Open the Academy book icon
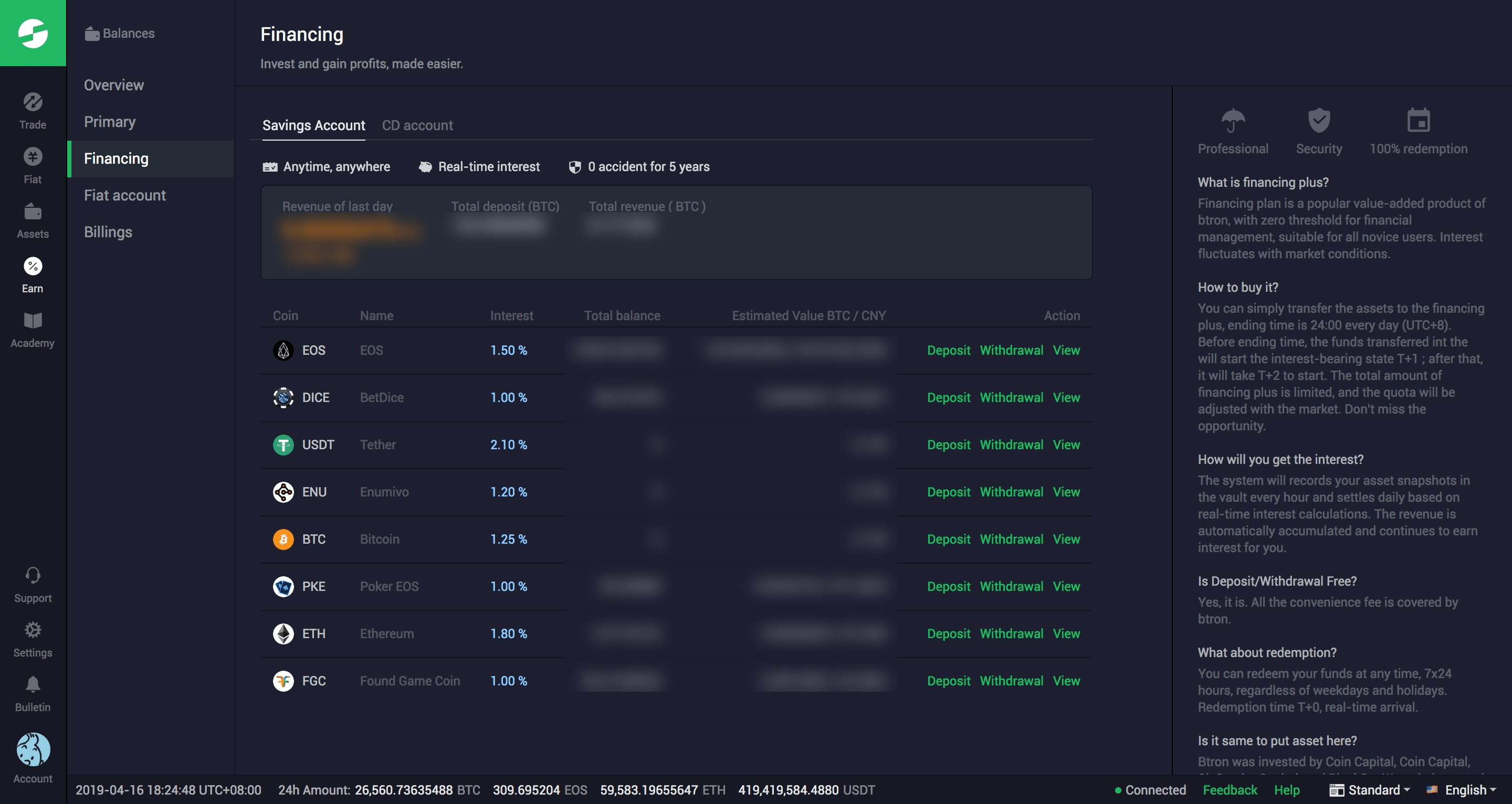Viewport: 1512px width, 804px height. coord(33,321)
